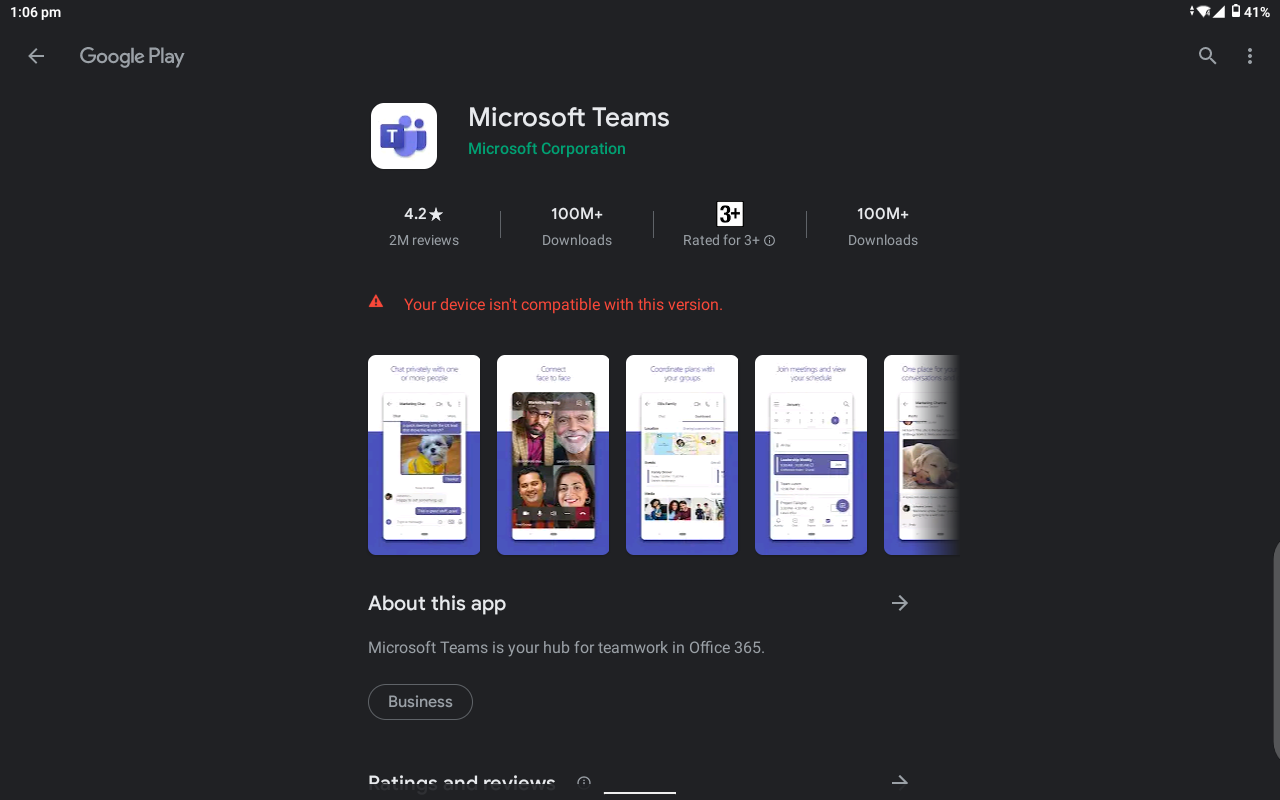The height and width of the screenshot is (800, 1280).
Task: Go back using the arrow icon
Action: click(36, 56)
